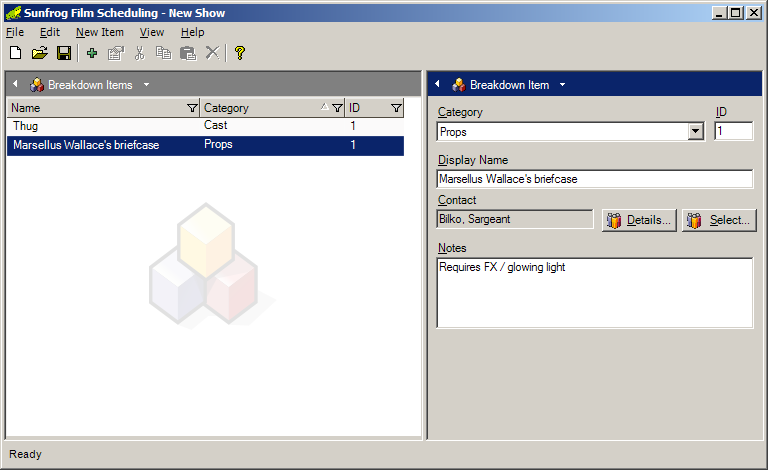Click the Paste clipboard icon
The image size is (768, 470).
click(188, 53)
